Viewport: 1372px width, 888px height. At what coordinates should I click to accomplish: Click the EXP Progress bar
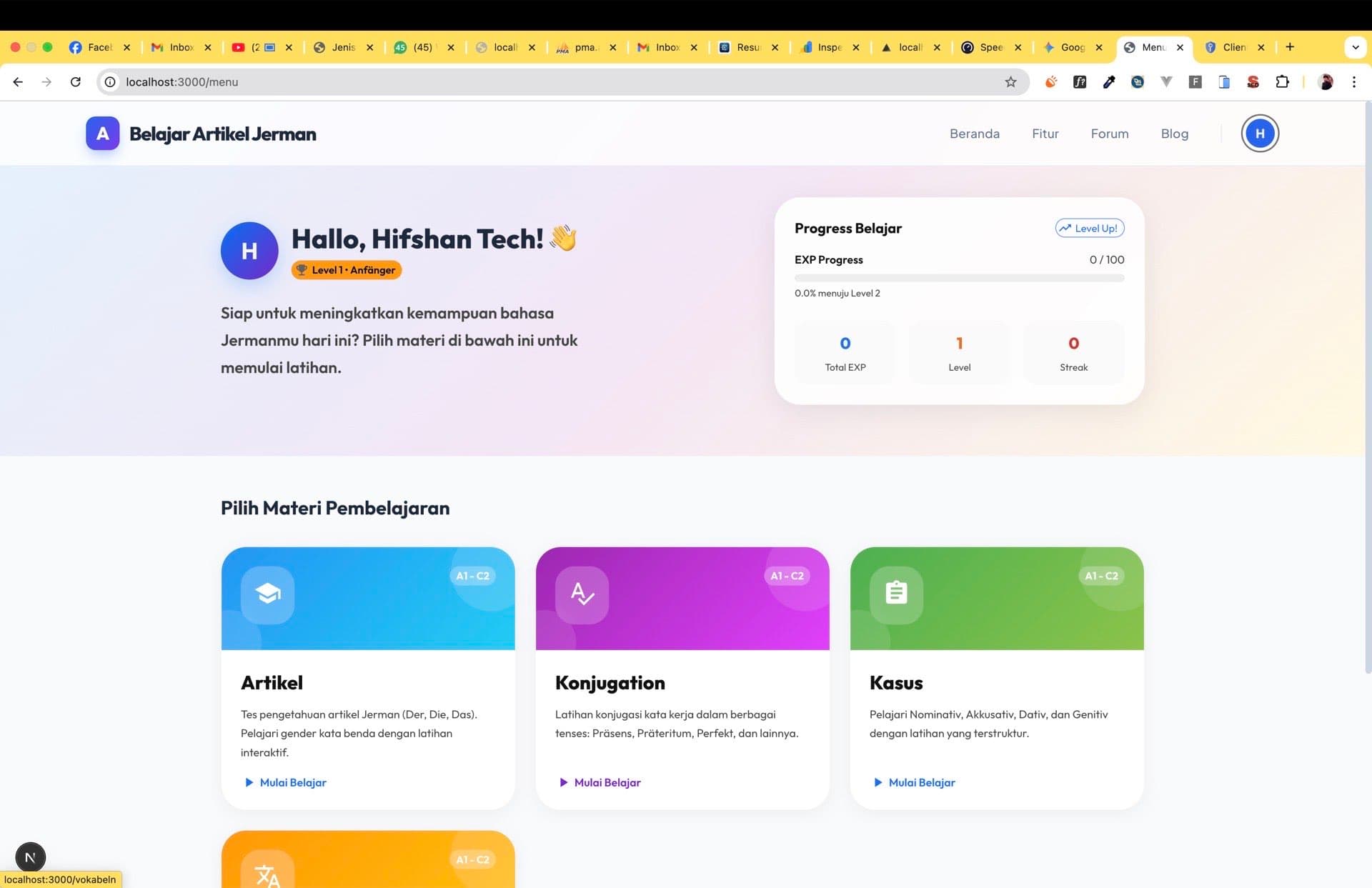(x=959, y=278)
